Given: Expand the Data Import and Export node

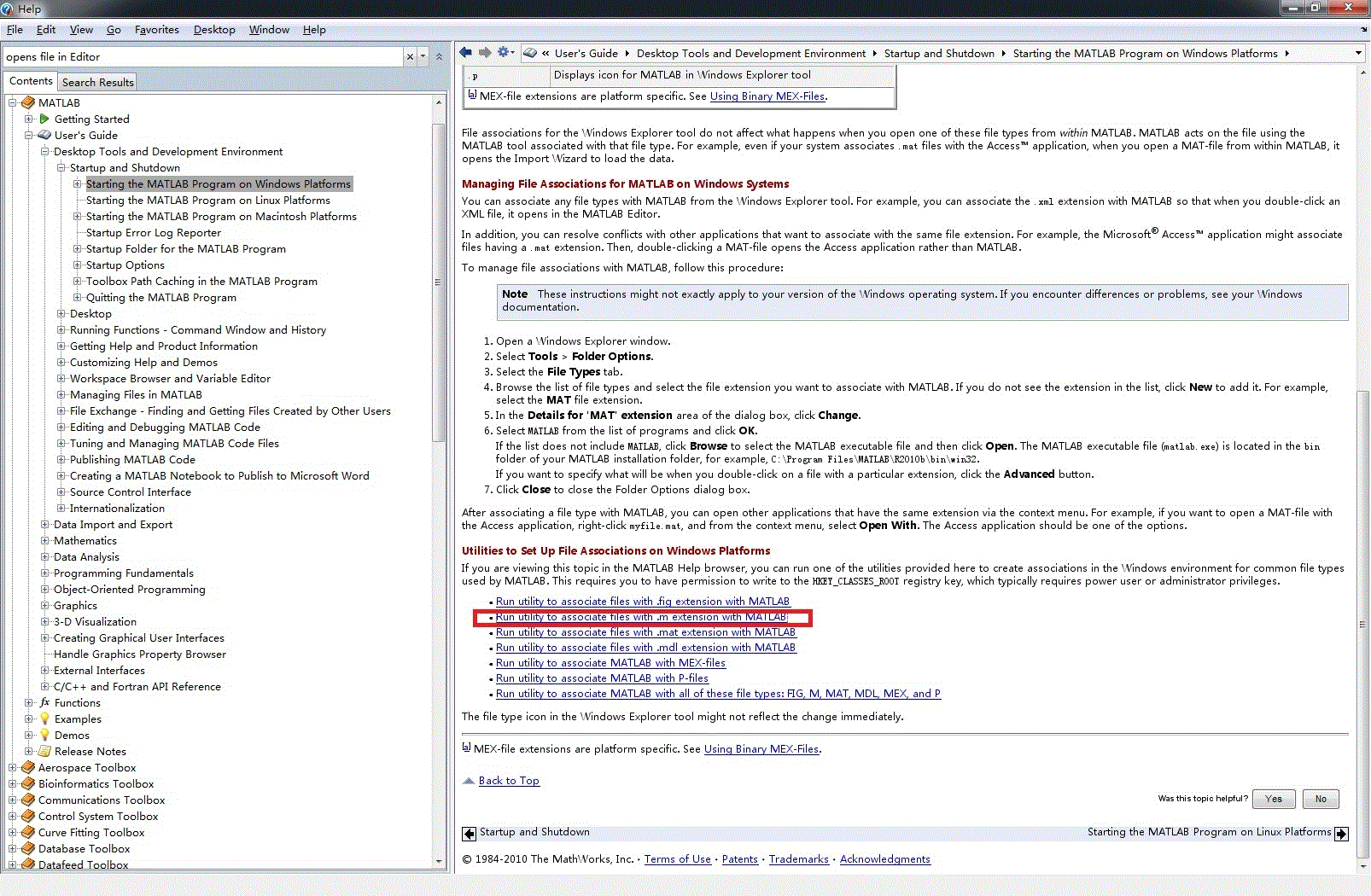Looking at the screenshot, I should 44,524.
